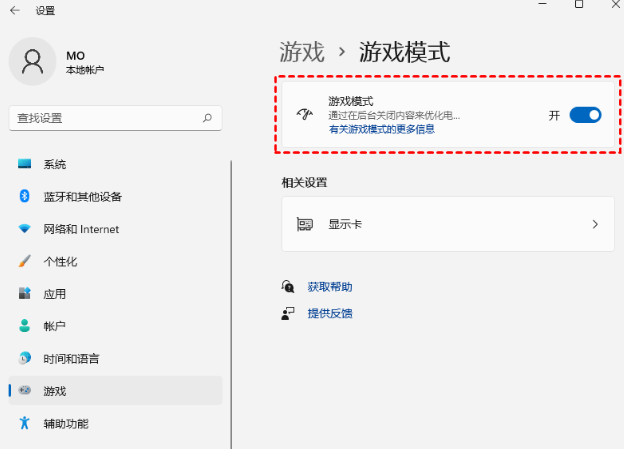This screenshot has height=449, width=624.
Task: Select the 帐户 person icon
Action: (x=25, y=326)
